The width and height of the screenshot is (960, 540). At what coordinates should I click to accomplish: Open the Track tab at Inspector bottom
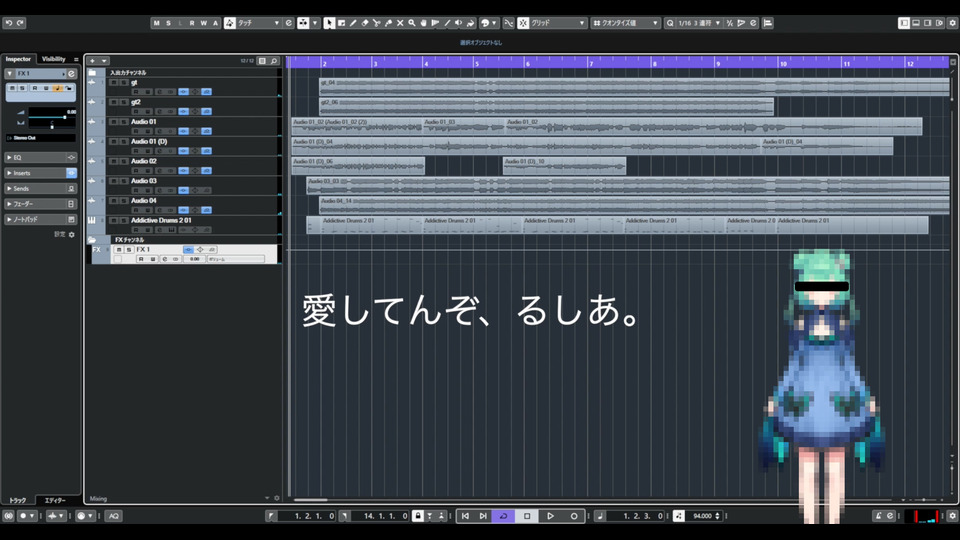point(18,500)
